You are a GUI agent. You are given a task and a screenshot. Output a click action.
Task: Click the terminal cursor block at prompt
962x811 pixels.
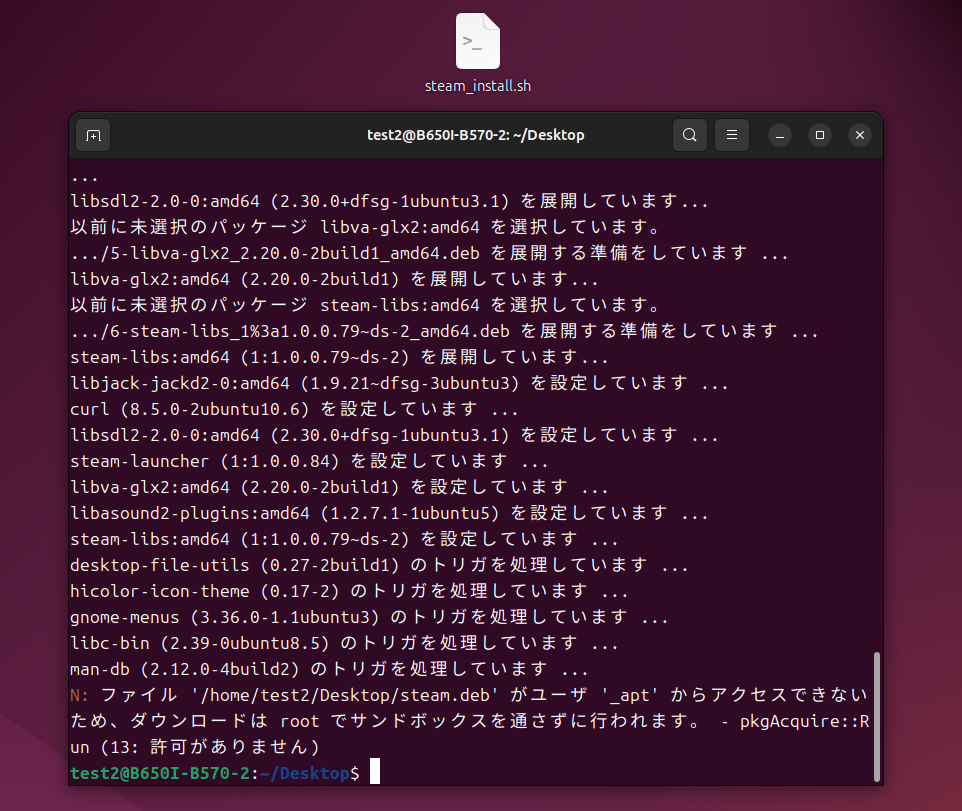click(x=375, y=772)
